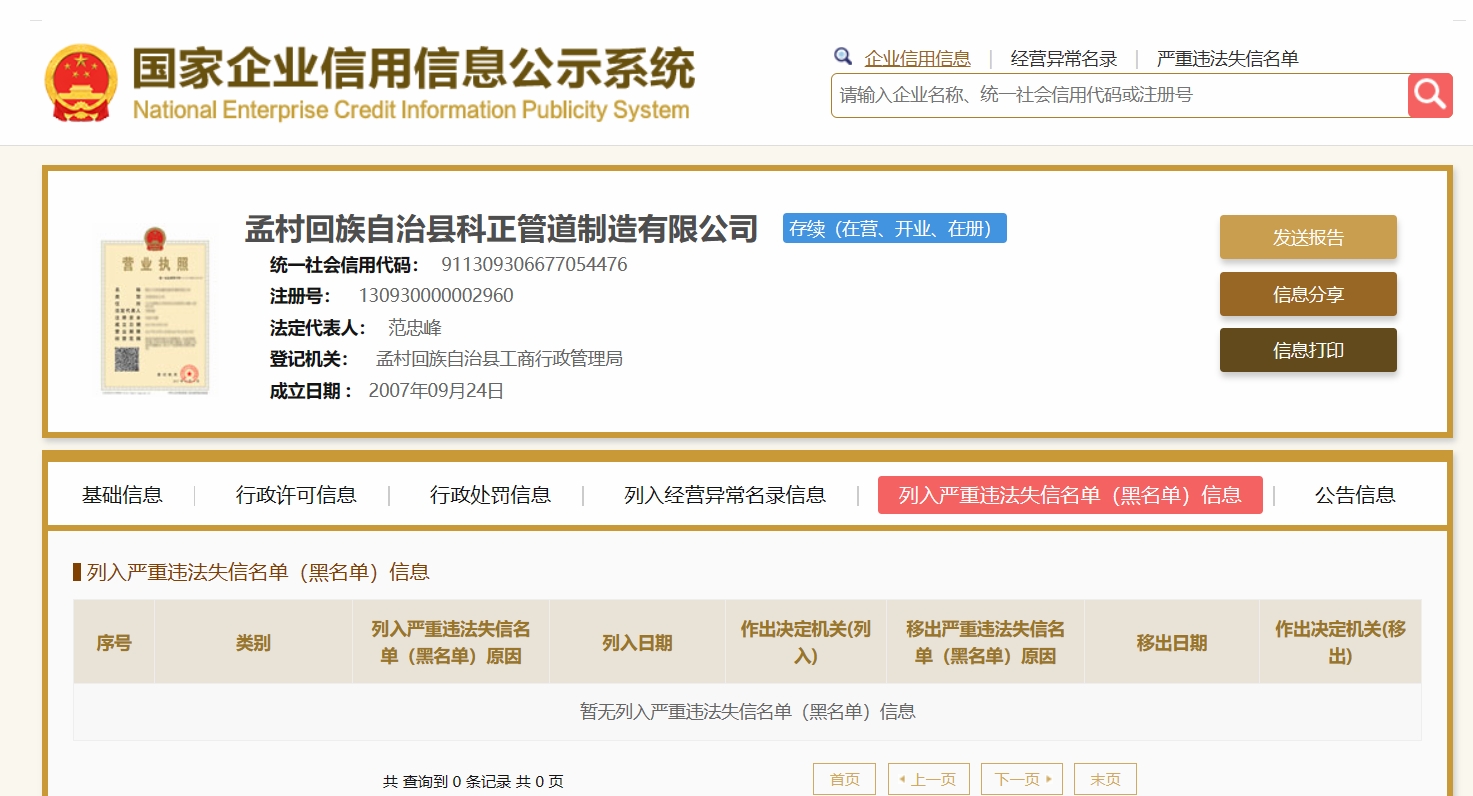Go to the 上一页 previous page
Image resolution: width=1473 pixels, height=796 pixels.
click(x=928, y=779)
